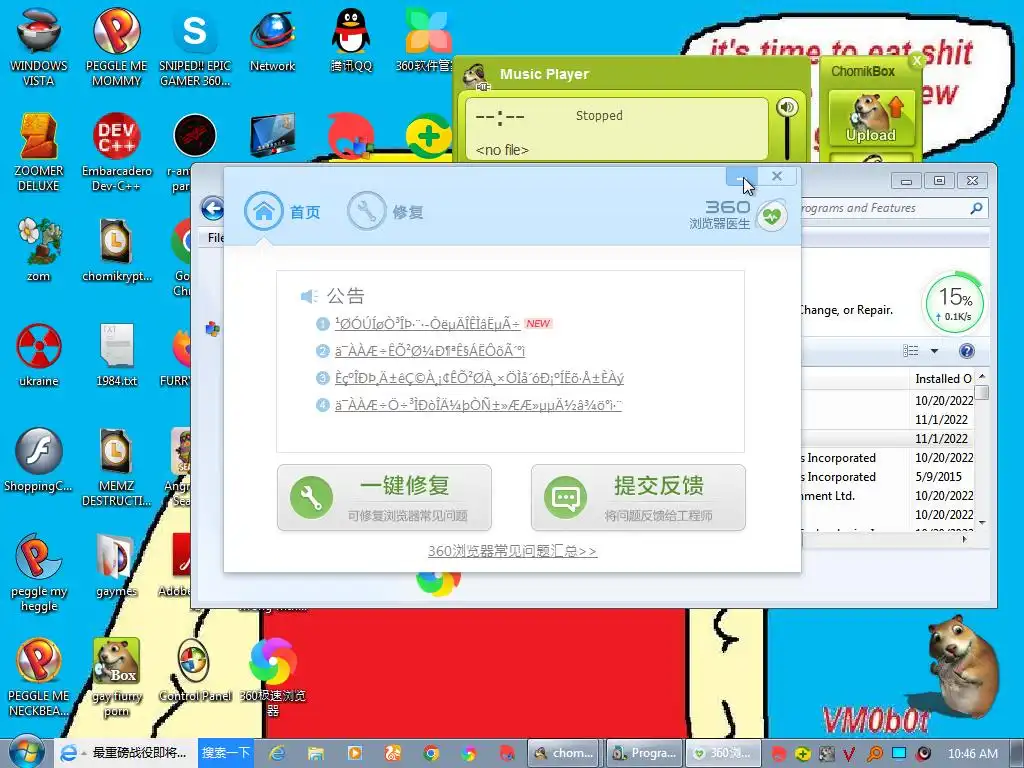Click the 提交反馈 submit feedback button

click(638, 498)
